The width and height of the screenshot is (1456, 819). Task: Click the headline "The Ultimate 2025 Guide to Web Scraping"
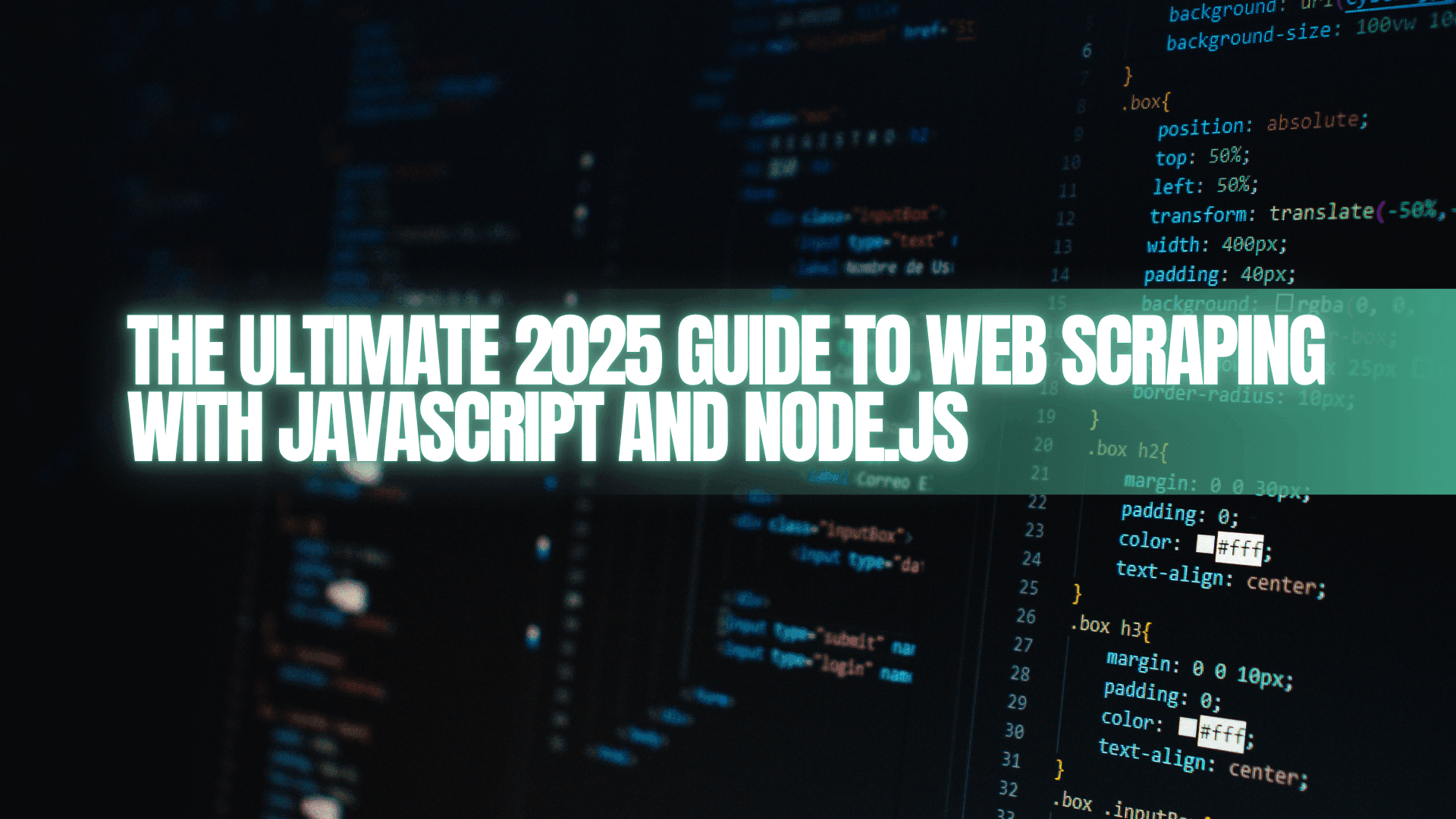726,350
